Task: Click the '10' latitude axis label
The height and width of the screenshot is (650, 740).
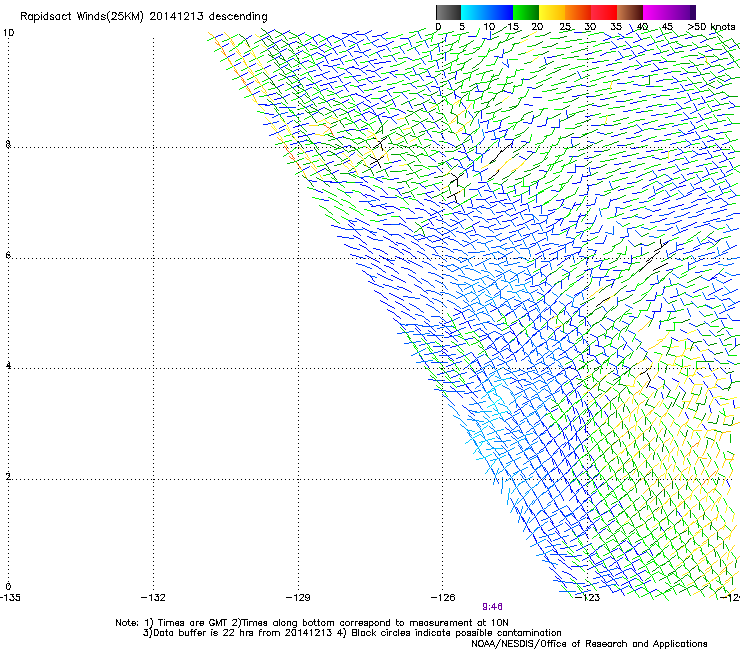Action: click(x=8, y=33)
